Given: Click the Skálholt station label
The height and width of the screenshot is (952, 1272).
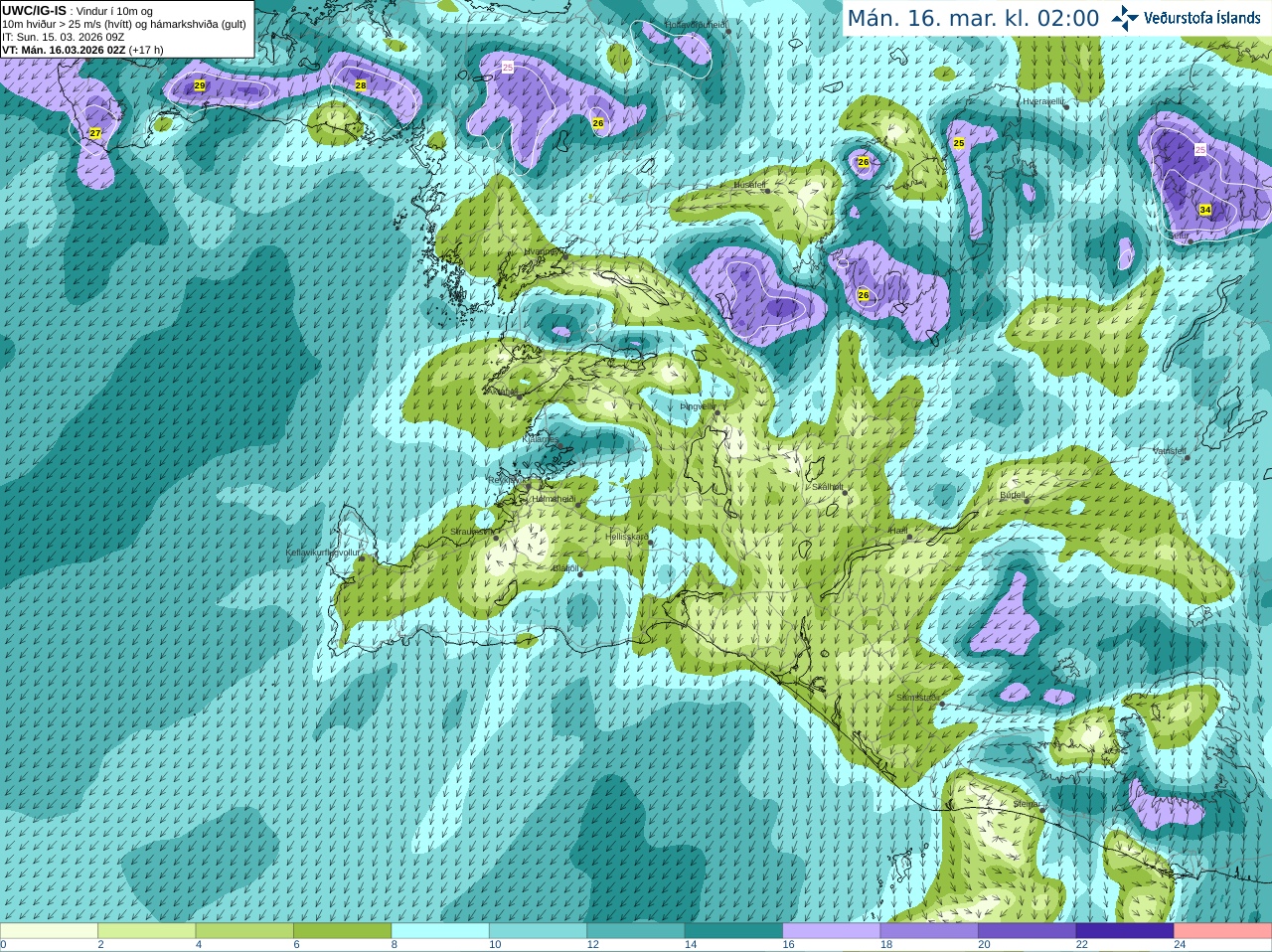Looking at the screenshot, I should (827, 486).
